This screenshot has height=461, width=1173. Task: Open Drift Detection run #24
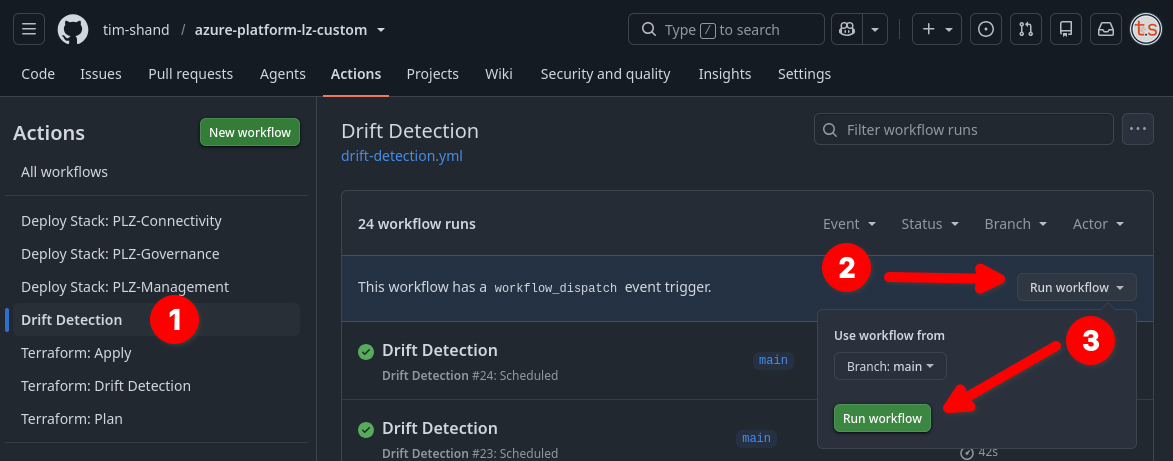(x=440, y=350)
